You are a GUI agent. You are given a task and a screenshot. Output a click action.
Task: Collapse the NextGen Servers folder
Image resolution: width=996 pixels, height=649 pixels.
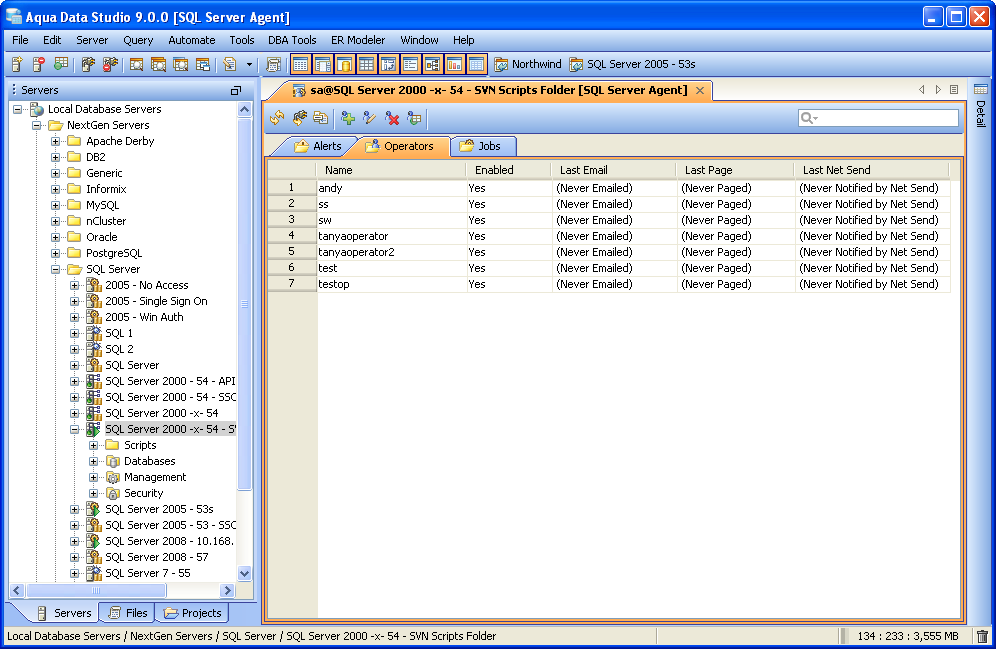pos(37,125)
